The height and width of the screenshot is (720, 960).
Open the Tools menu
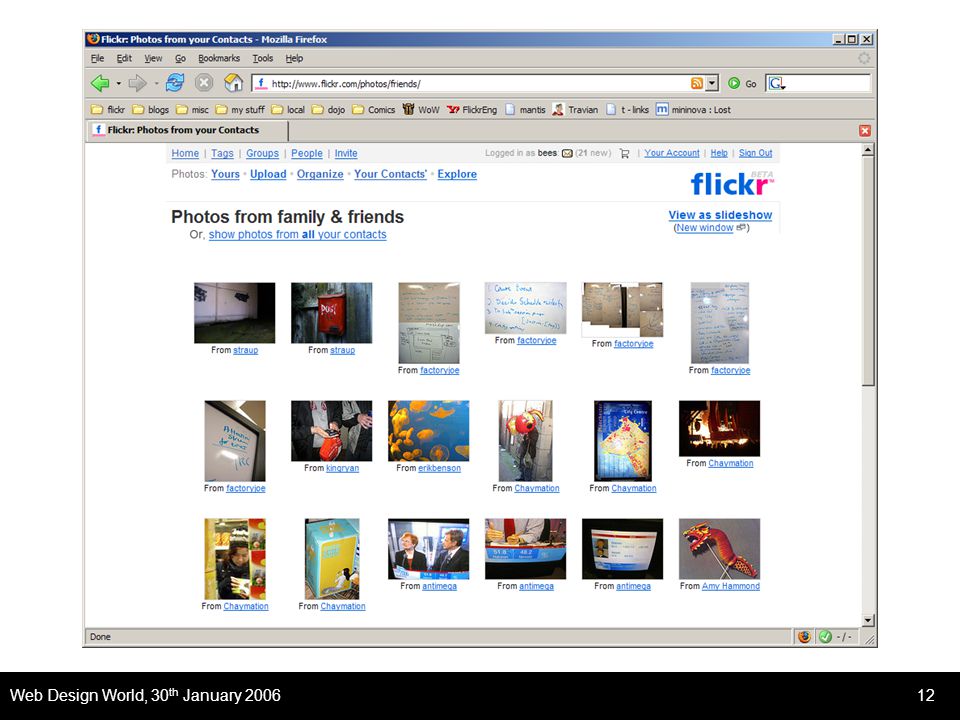[263, 58]
